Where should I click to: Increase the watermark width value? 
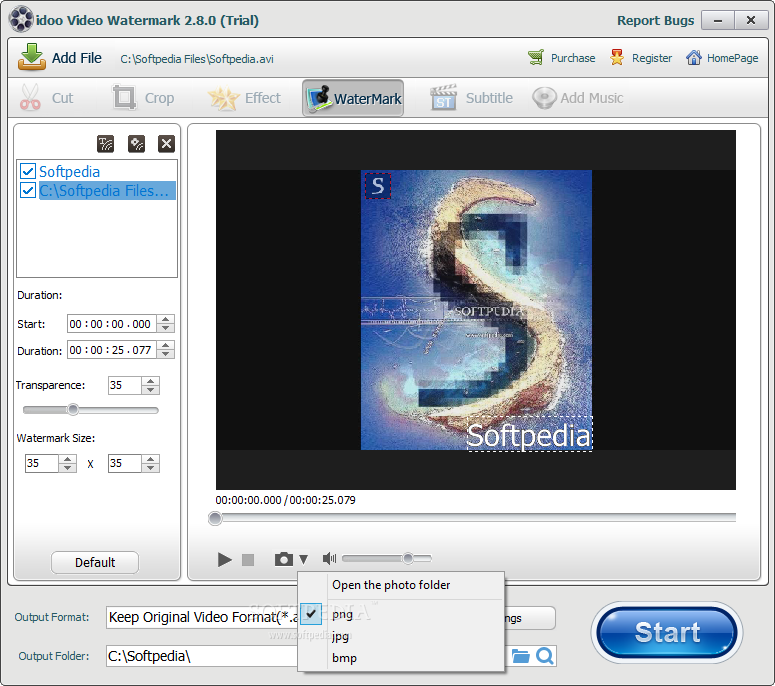[67, 459]
